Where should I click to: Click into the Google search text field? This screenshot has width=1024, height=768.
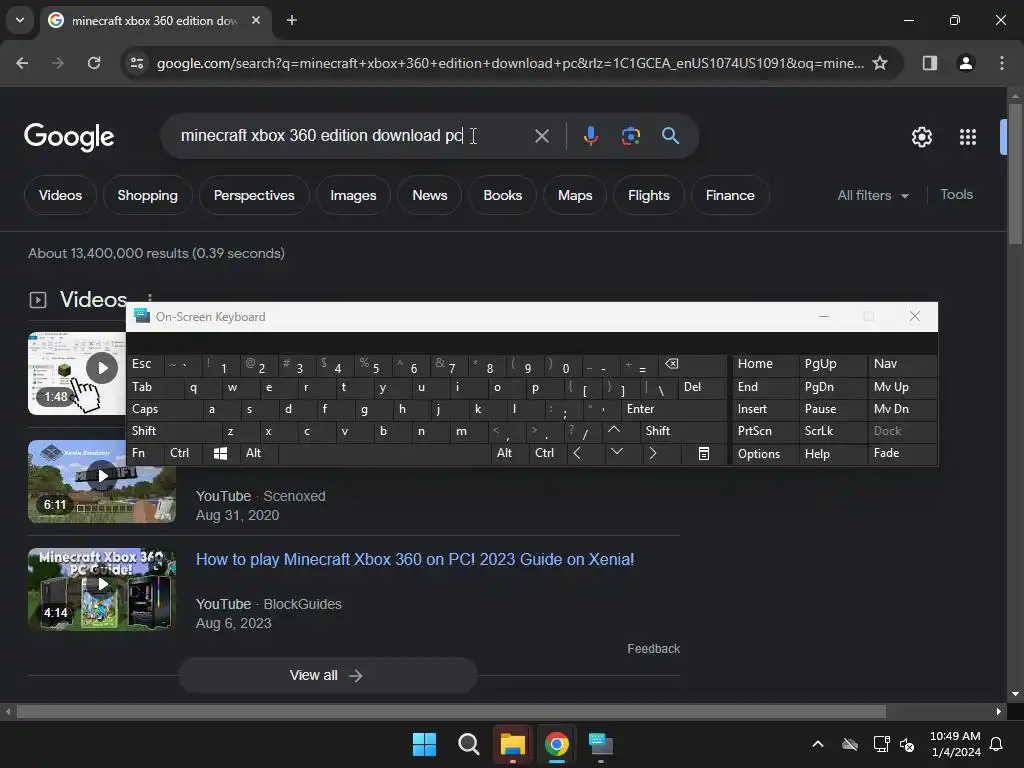pyautogui.click(x=346, y=136)
